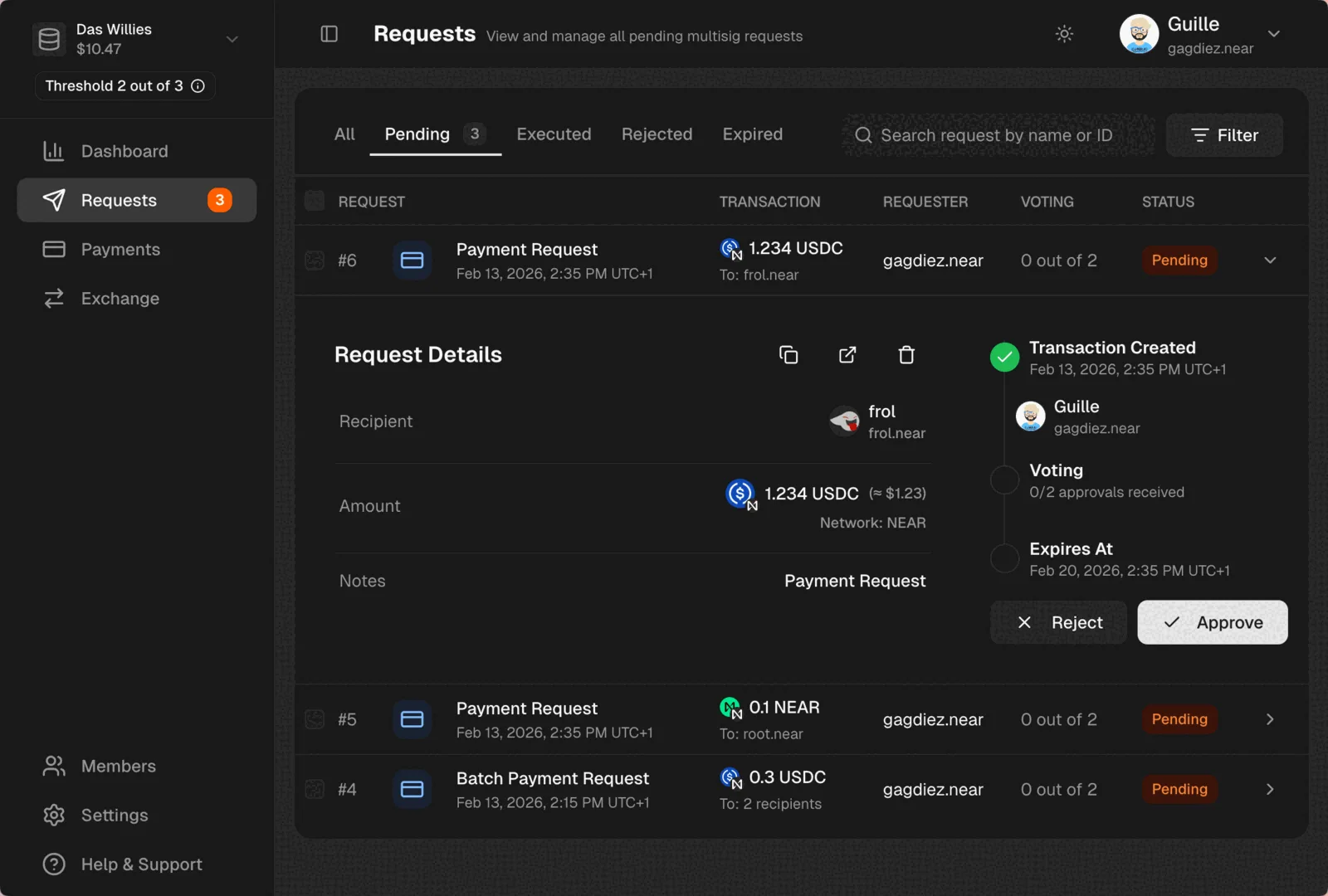Open the Filter options
Screen dimensions: 1328x896
(1224, 135)
